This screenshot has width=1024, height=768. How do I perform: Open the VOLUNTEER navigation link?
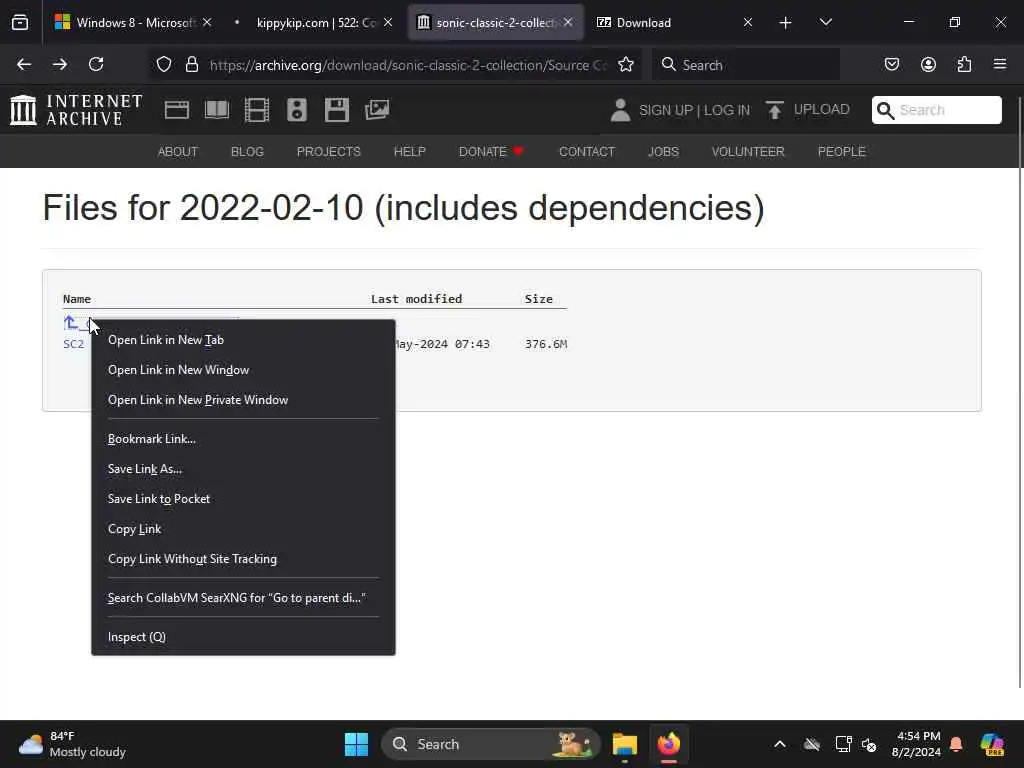pyautogui.click(x=748, y=152)
